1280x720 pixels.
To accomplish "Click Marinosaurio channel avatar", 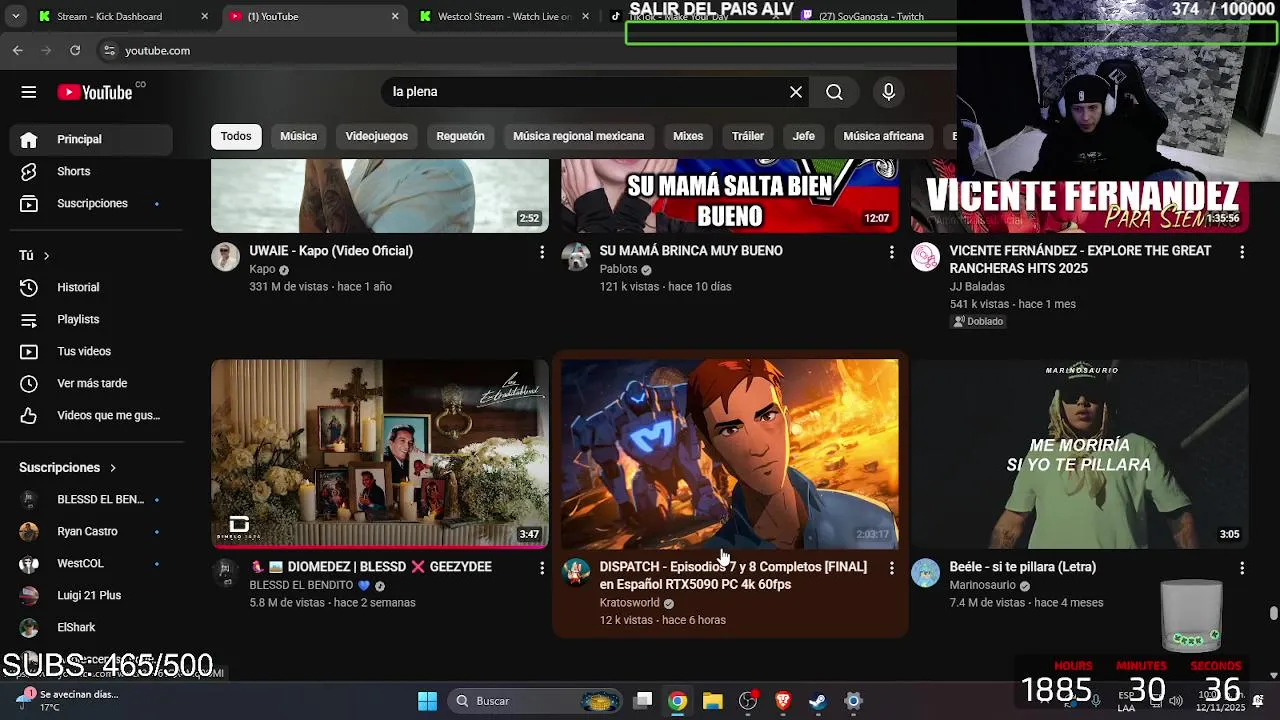I will pyautogui.click(x=925, y=573).
